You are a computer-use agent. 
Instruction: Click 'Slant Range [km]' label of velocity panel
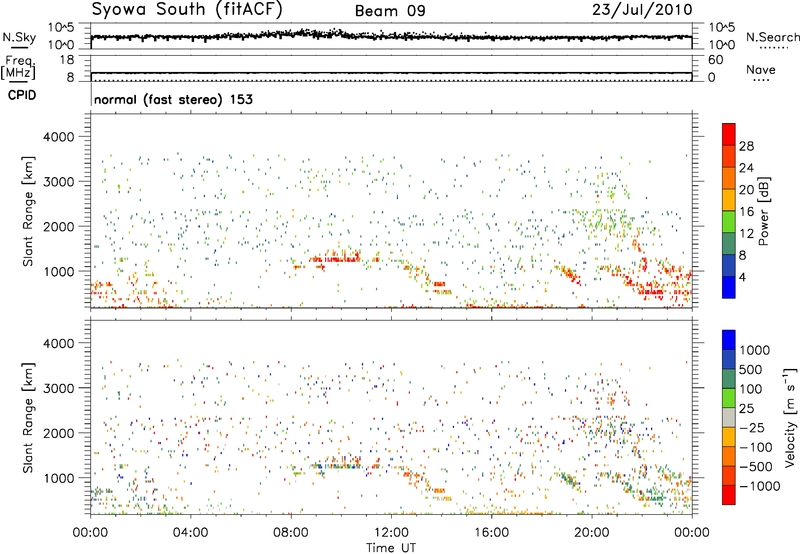click(x=28, y=418)
